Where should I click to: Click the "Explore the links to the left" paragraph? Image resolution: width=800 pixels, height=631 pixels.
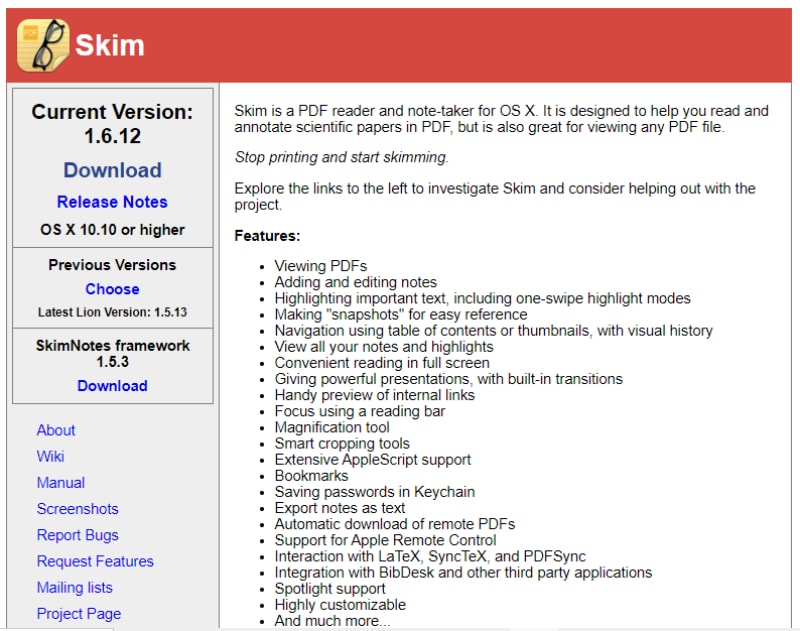point(495,196)
